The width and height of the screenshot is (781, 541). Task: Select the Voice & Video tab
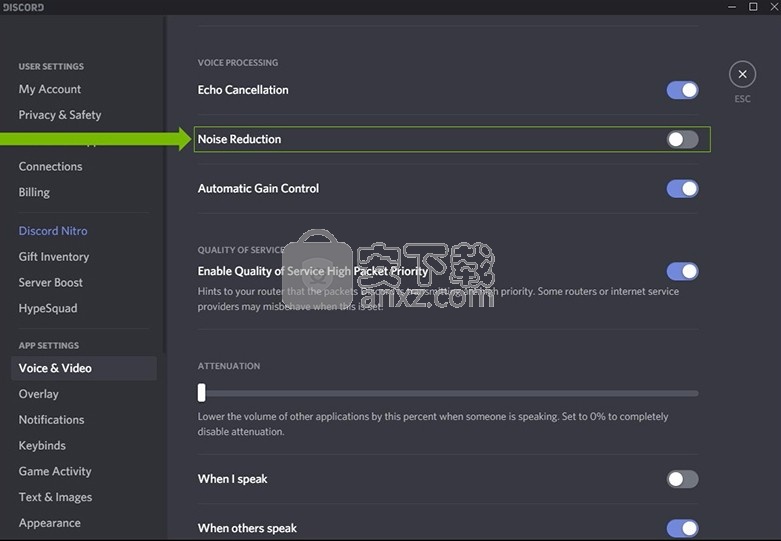pyautogui.click(x=84, y=368)
